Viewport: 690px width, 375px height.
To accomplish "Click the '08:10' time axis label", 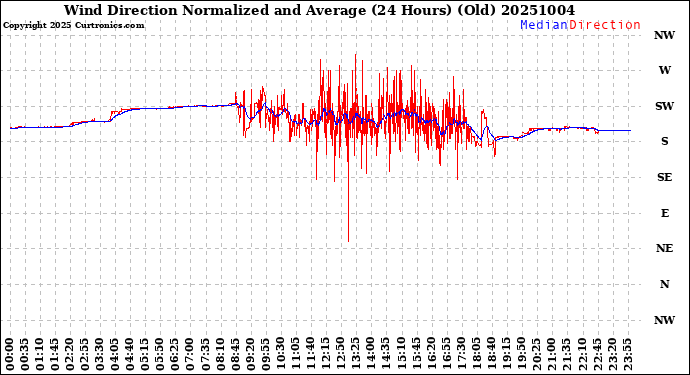I will coord(220,355).
